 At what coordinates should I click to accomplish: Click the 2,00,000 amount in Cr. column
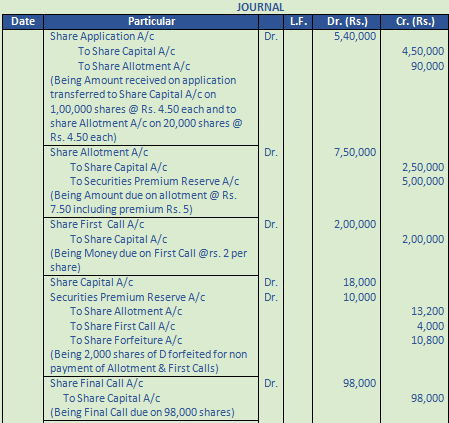point(423,239)
